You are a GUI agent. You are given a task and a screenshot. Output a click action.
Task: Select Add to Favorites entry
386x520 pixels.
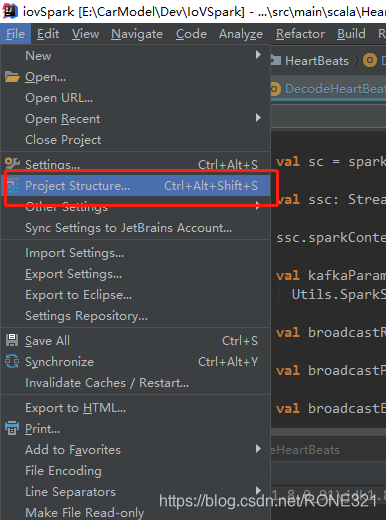[135, 450]
